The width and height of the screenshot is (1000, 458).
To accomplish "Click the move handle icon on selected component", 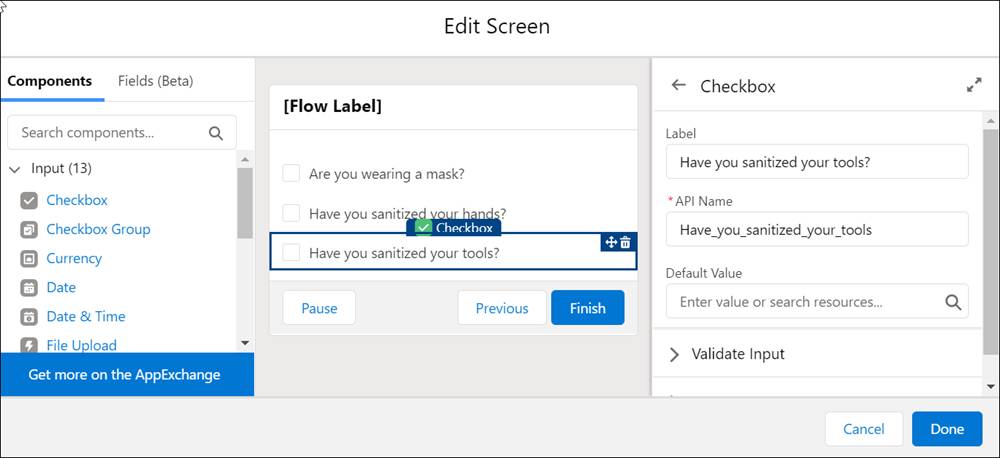I will click(610, 242).
